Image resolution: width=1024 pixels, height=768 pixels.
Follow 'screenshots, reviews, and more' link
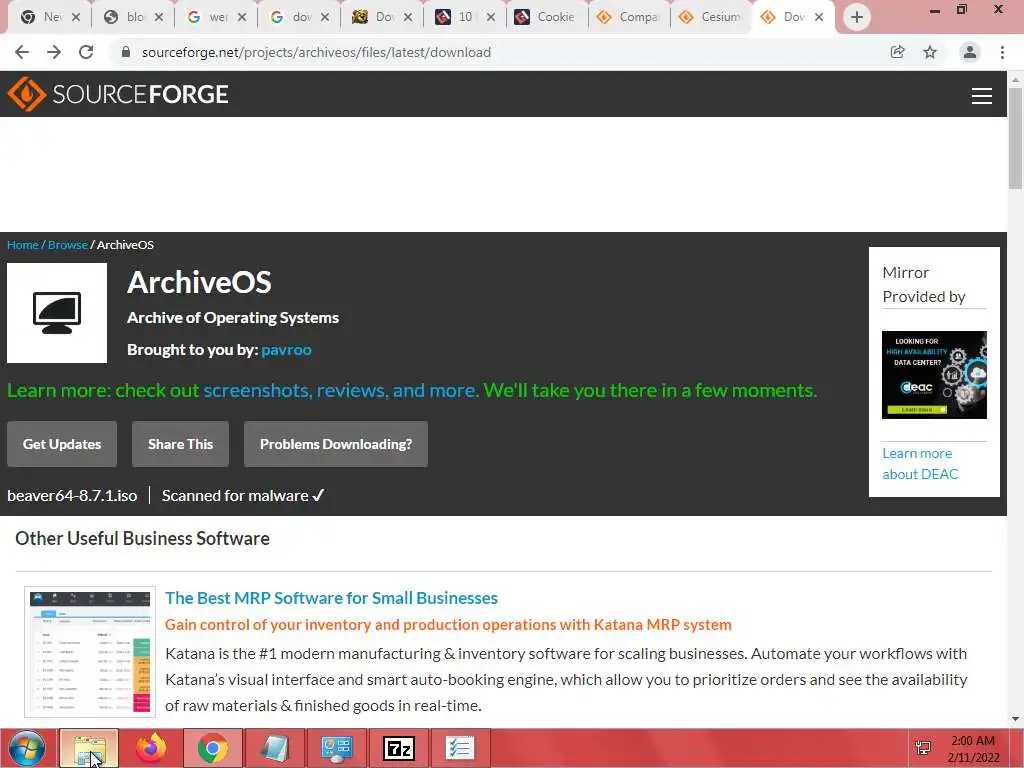click(x=340, y=391)
